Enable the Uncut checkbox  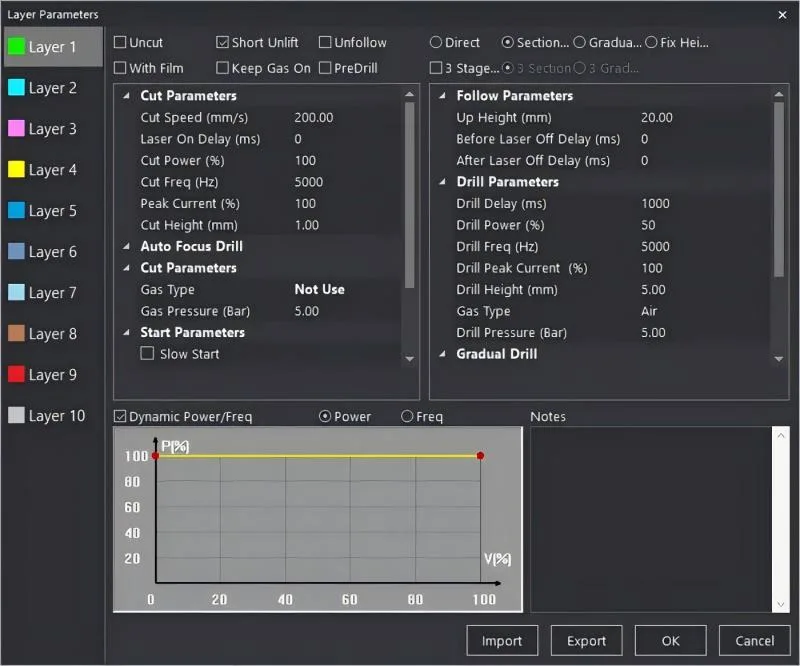[x=120, y=42]
